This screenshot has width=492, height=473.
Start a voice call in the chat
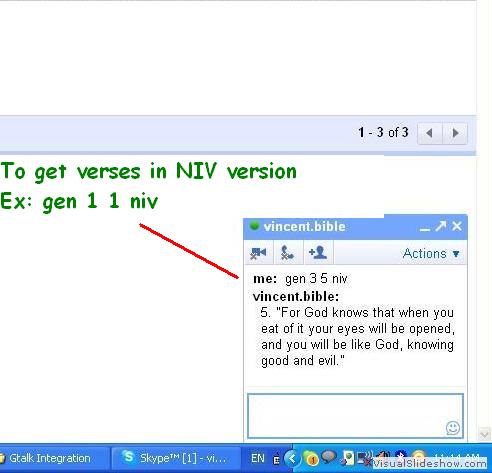288,253
